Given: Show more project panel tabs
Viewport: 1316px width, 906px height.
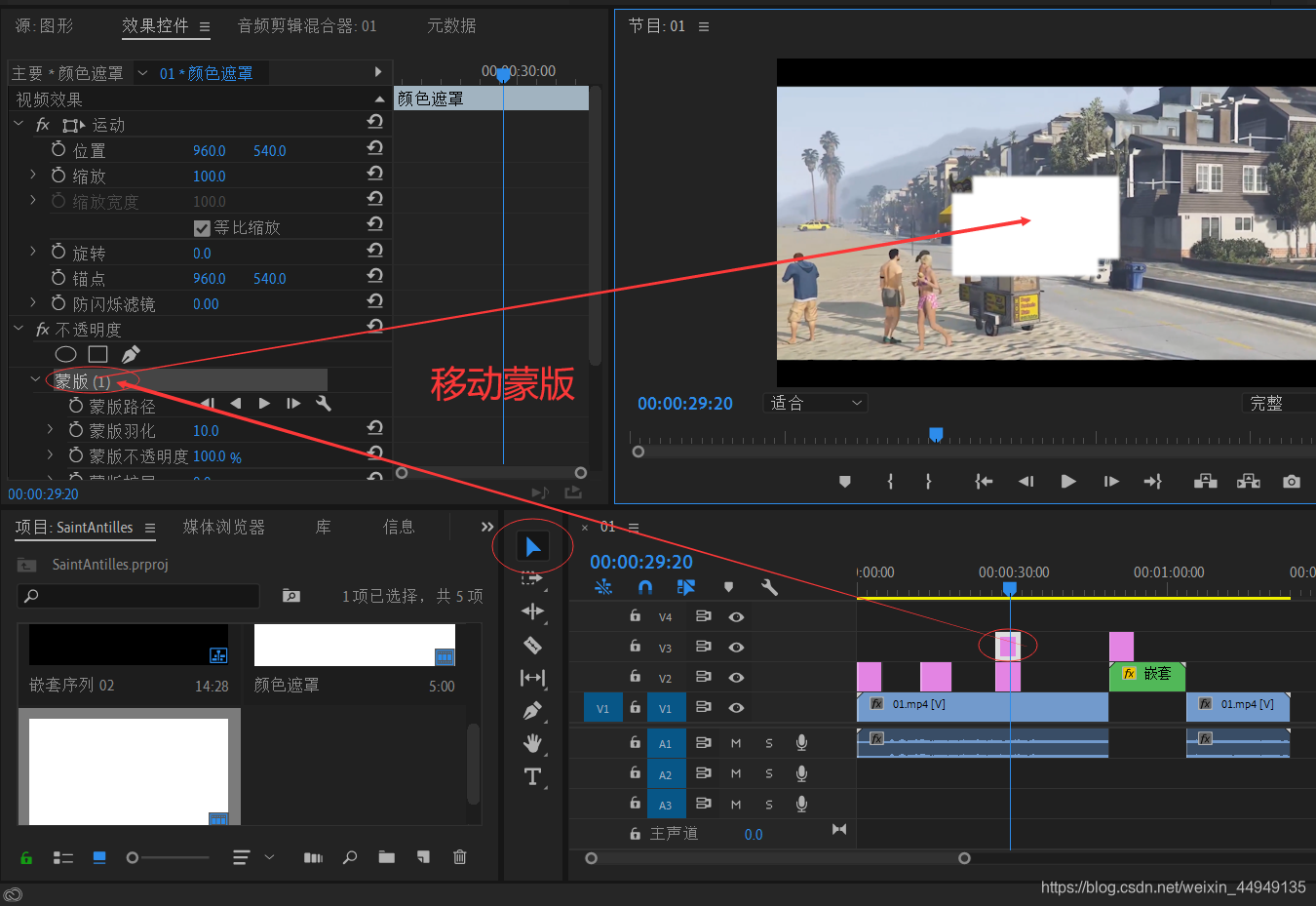Looking at the screenshot, I should [x=487, y=527].
